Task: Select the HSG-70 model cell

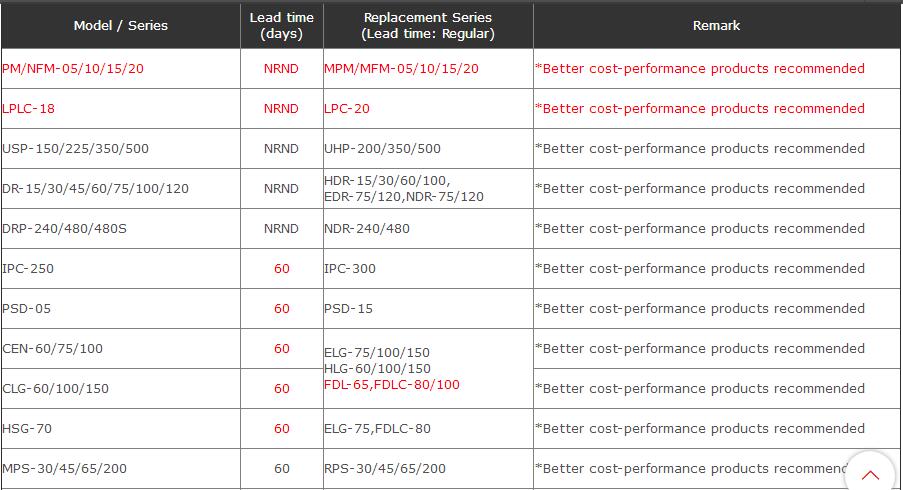Action: [27, 429]
